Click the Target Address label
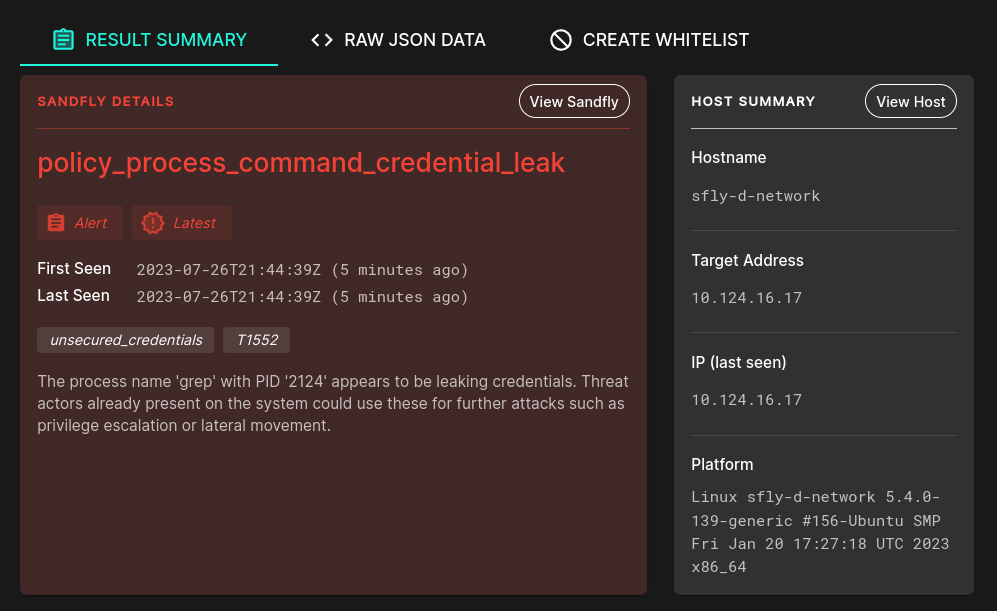 point(747,260)
